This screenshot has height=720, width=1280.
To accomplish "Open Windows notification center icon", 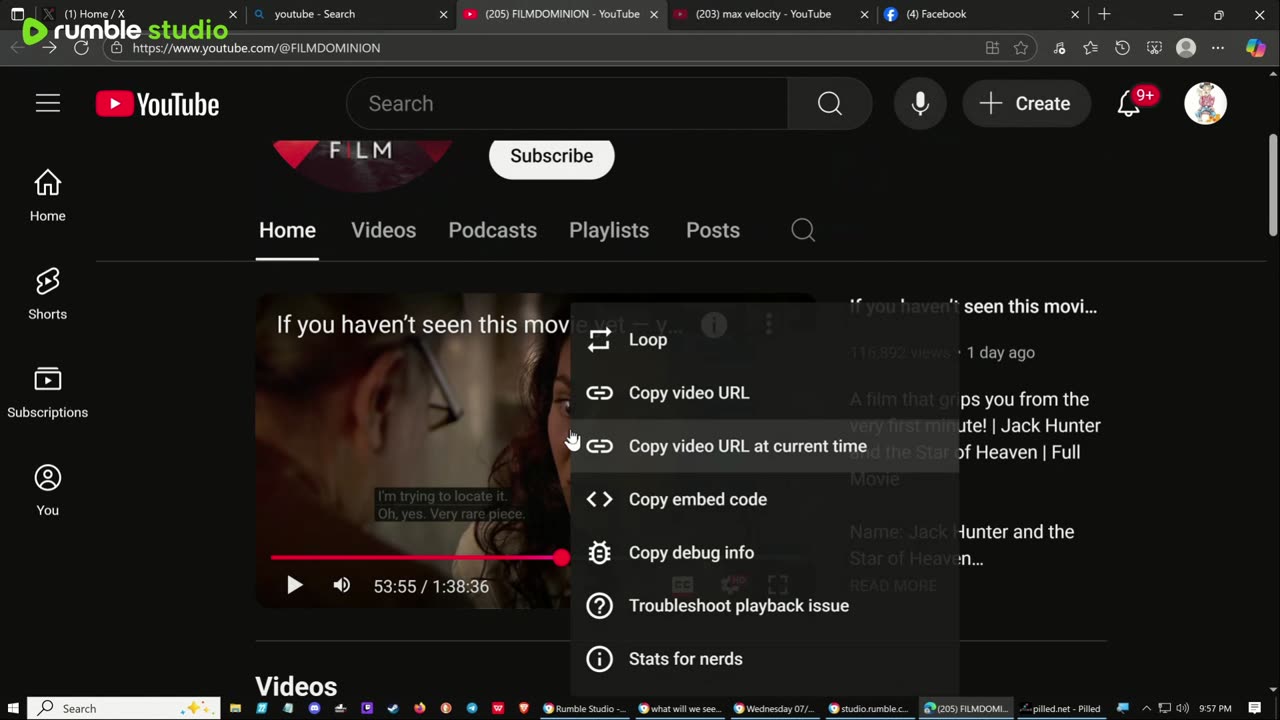I will (x=1255, y=708).
